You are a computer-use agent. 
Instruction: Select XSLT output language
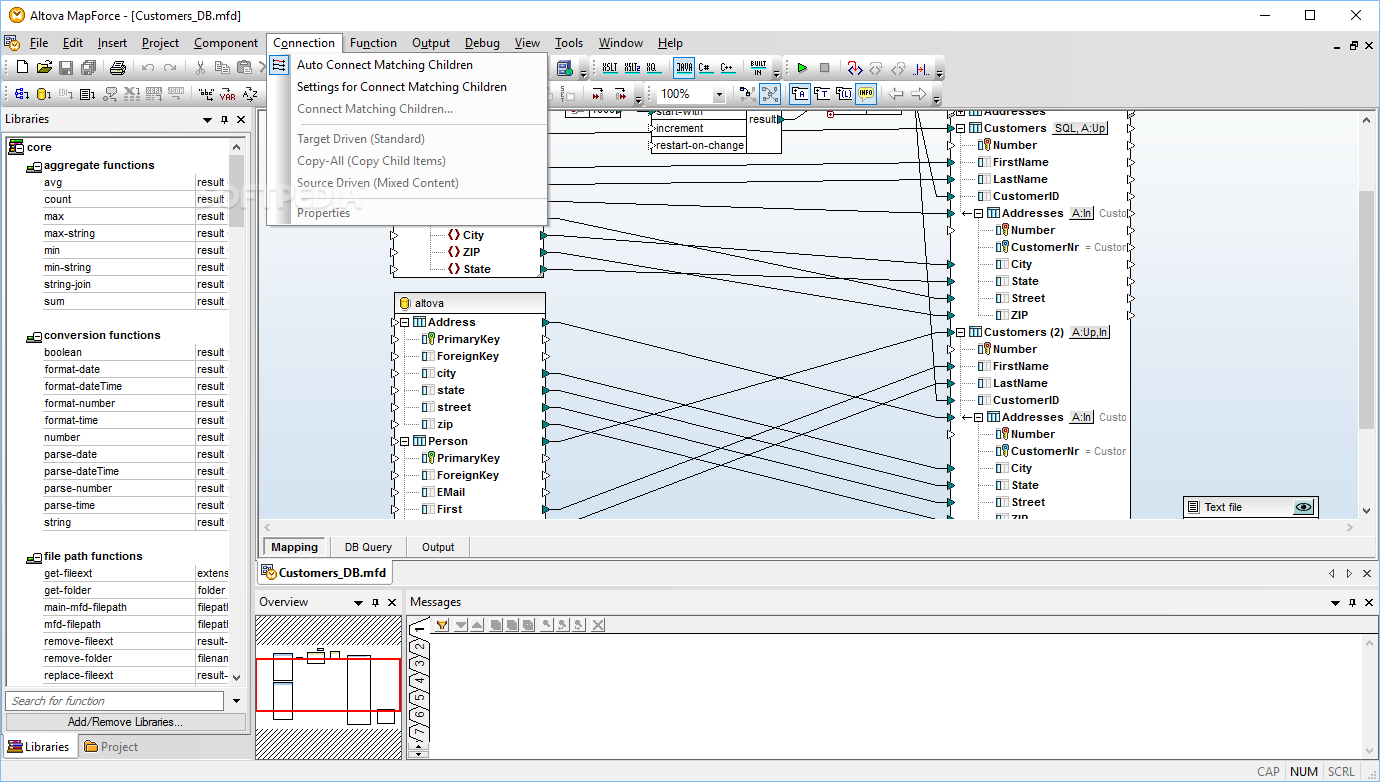click(x=610, y=68)
